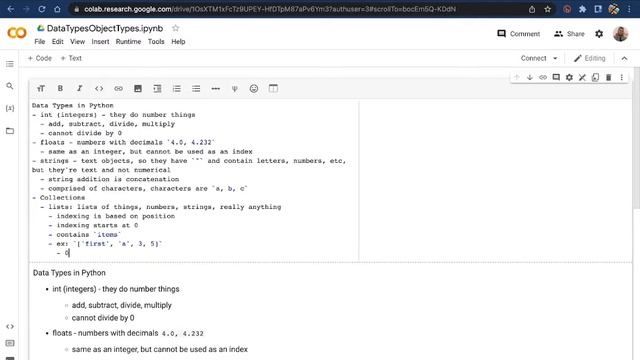Image resolution: width=640 pixels, height=360 pixels.
Task: Add a numbered list
Action: tap(177, 89)
